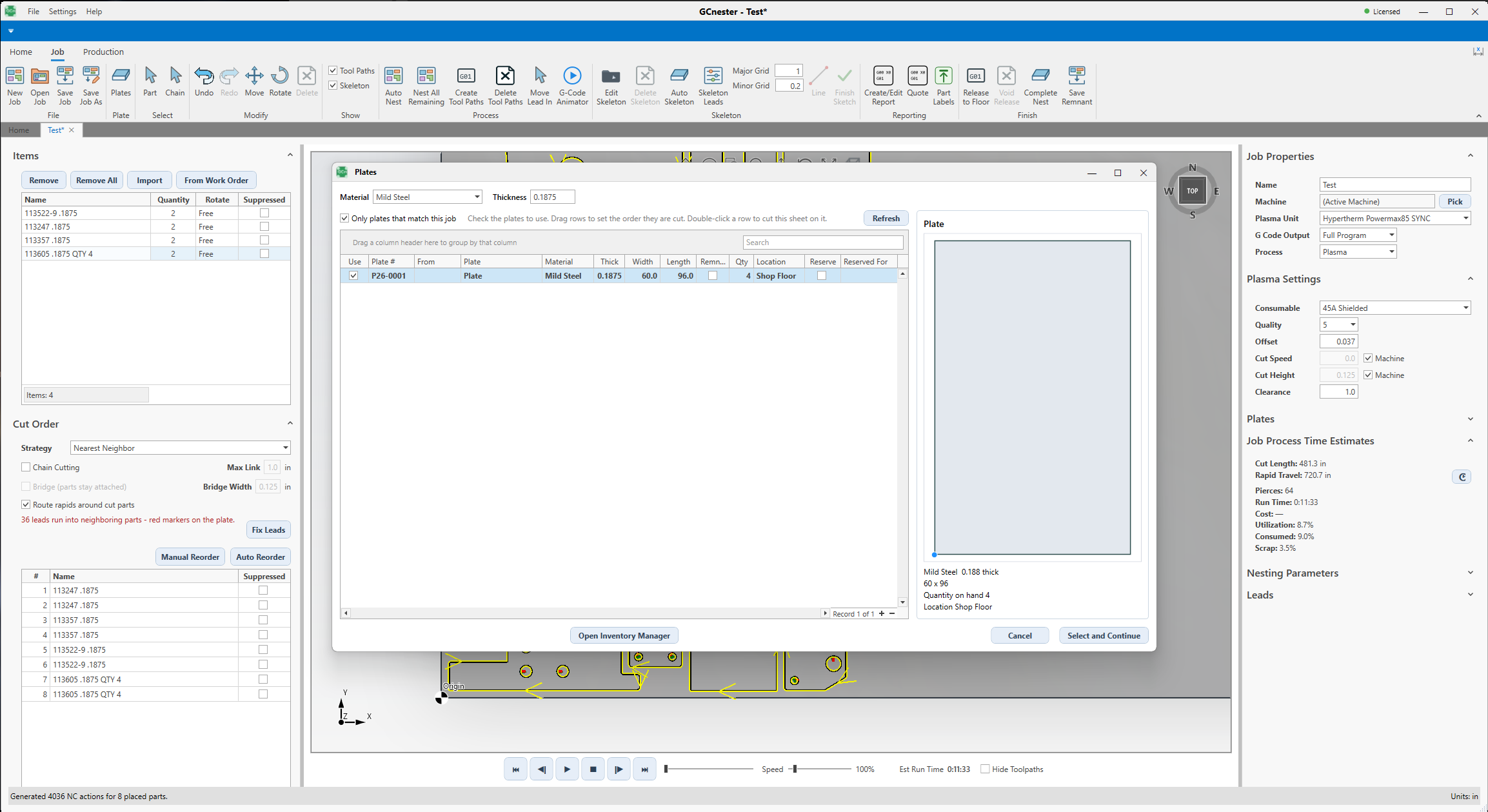Screen dimensions: 1488x812
Task: Adjust the animation Speed slider
Action: coord(795,769)
